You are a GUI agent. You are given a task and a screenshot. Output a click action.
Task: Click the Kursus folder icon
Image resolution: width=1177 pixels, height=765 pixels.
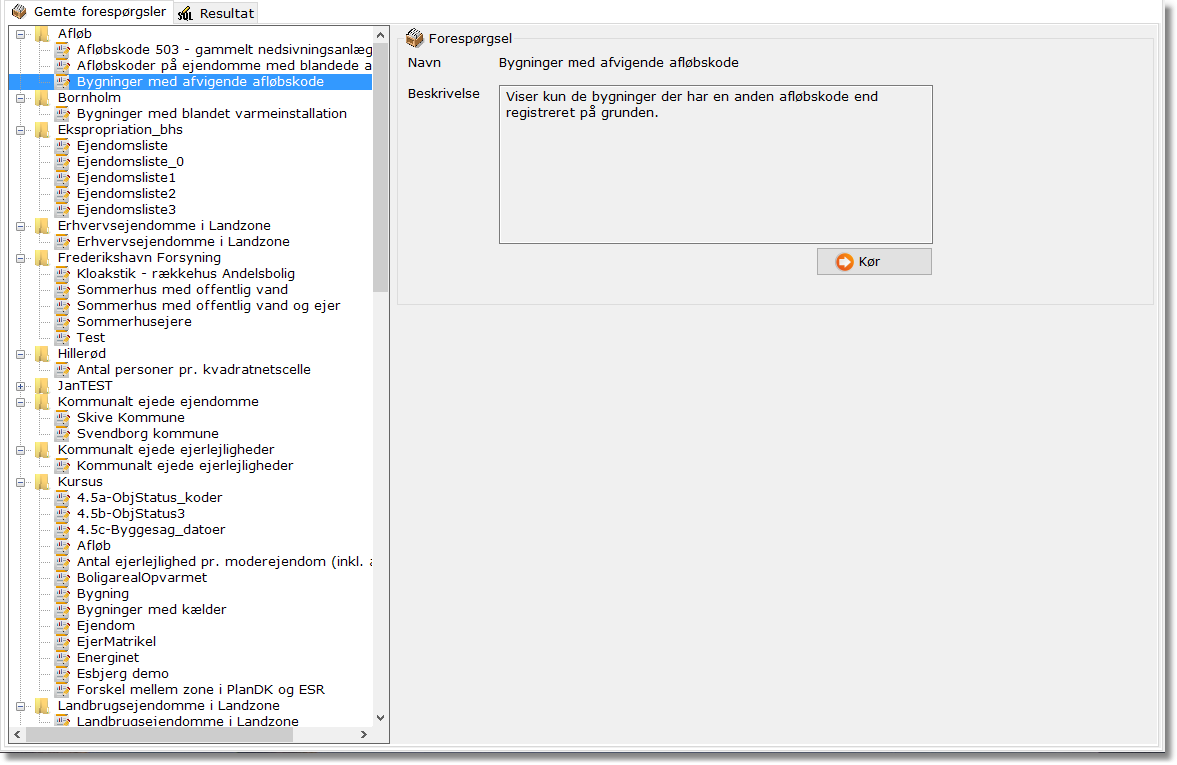(42, 482)
